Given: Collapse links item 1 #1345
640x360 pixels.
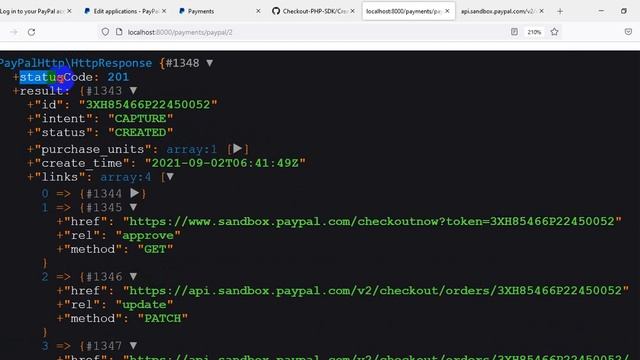Looking at the screenshot, I should [133, 207].
